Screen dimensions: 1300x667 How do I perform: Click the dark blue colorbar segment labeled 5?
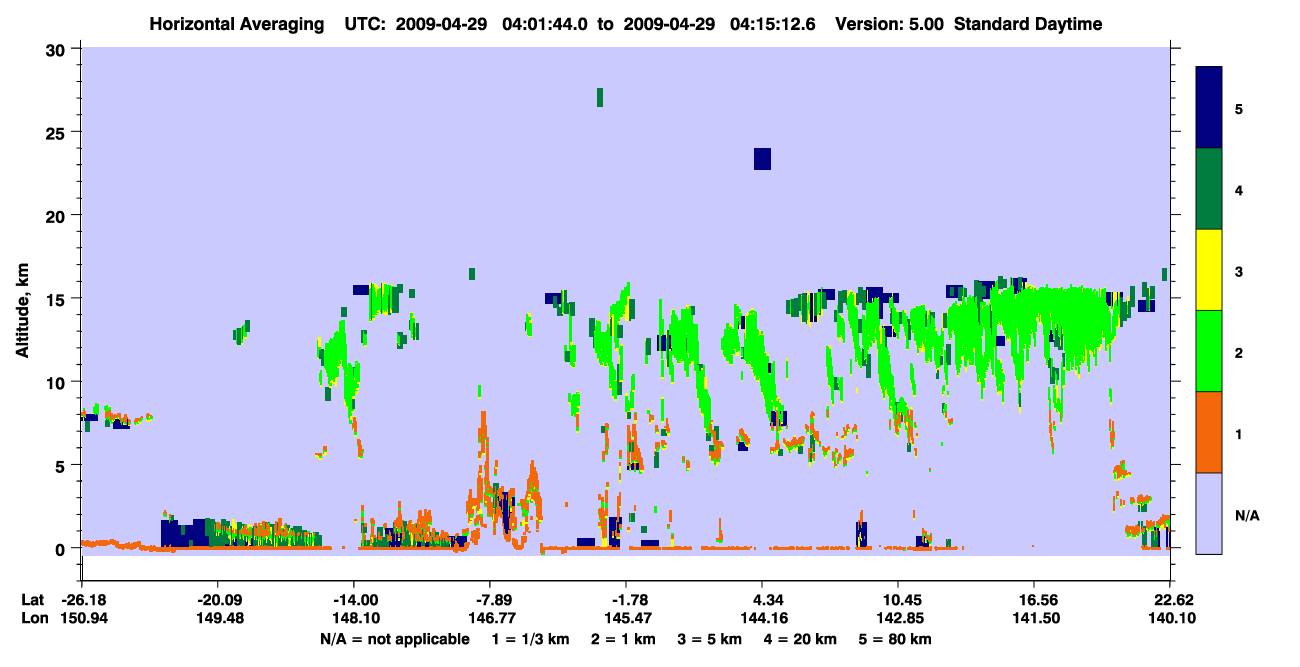(x=1209, y=108)
